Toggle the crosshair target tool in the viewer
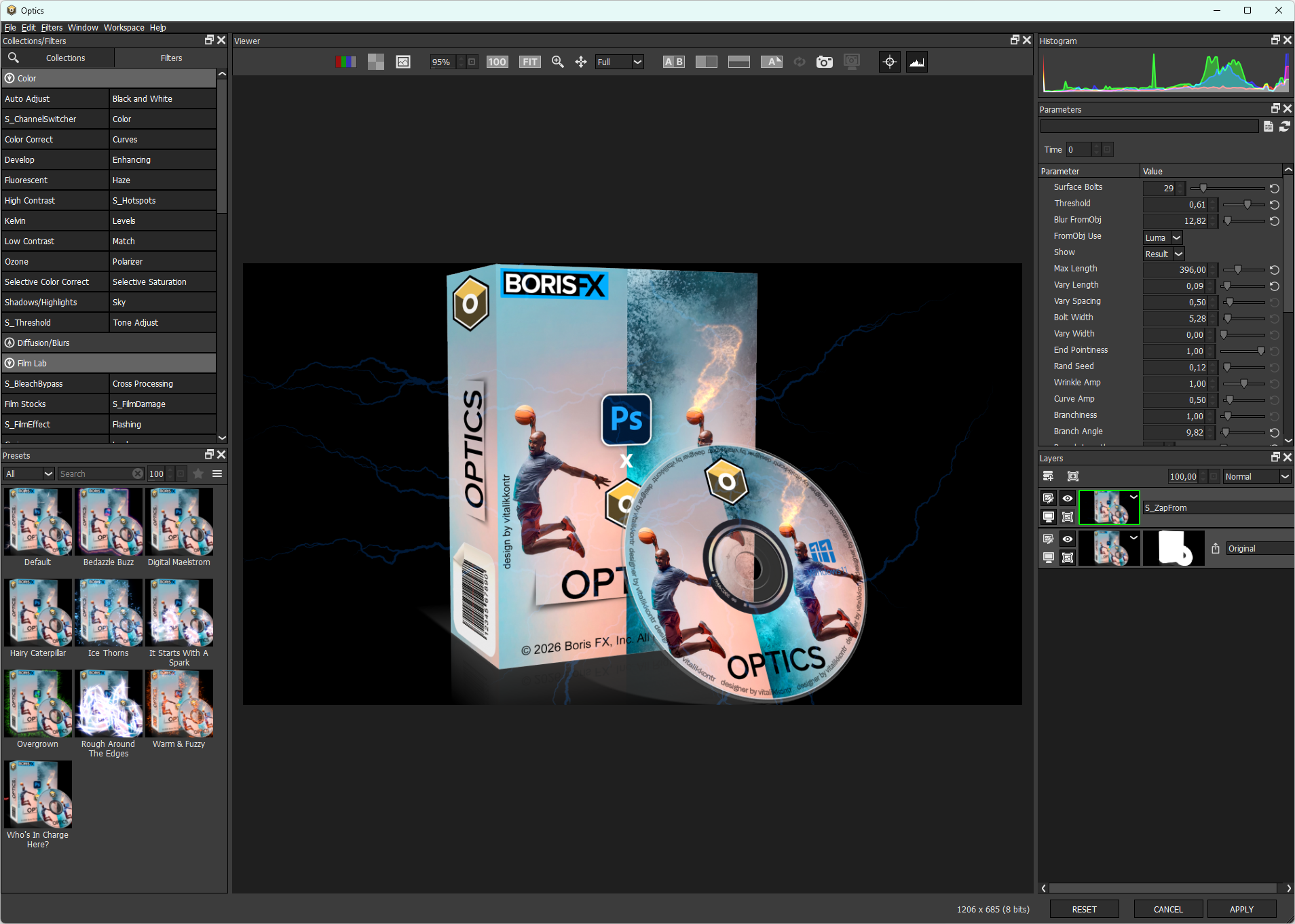This screenshot has height=924, width=1295. [x=889, y=62]
